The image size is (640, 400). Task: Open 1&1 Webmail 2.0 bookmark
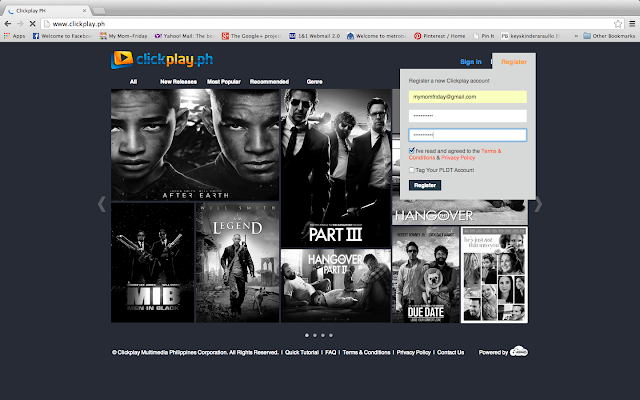click(315, 36)
